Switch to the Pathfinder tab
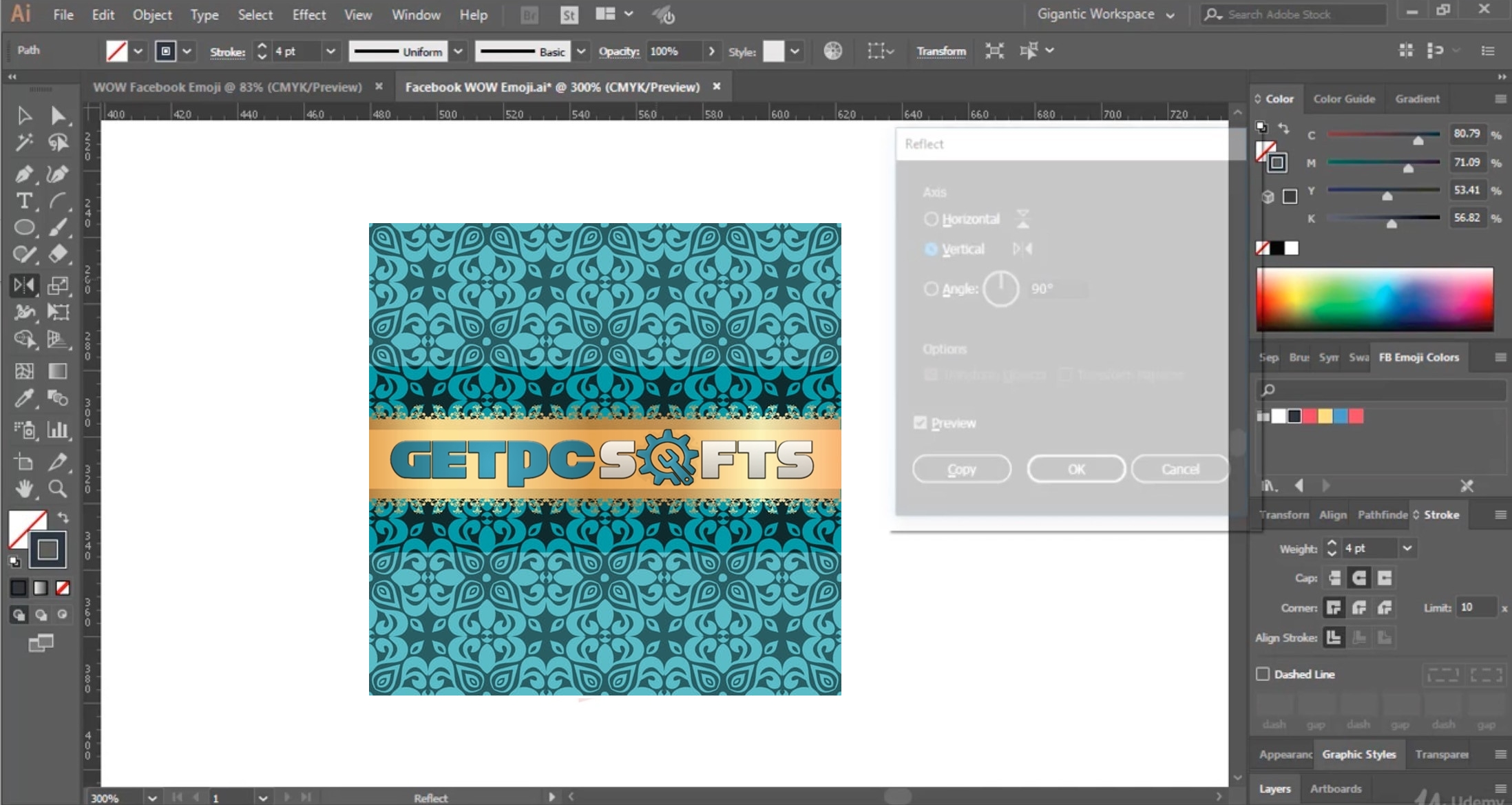The width and height of the screenshot is (1512, 805). 1382,514
